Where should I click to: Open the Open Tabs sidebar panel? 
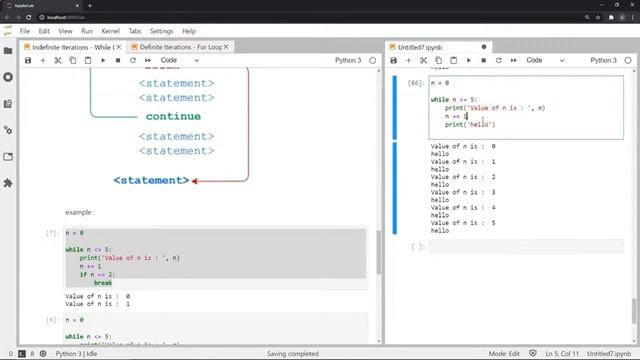coord(8,157)
